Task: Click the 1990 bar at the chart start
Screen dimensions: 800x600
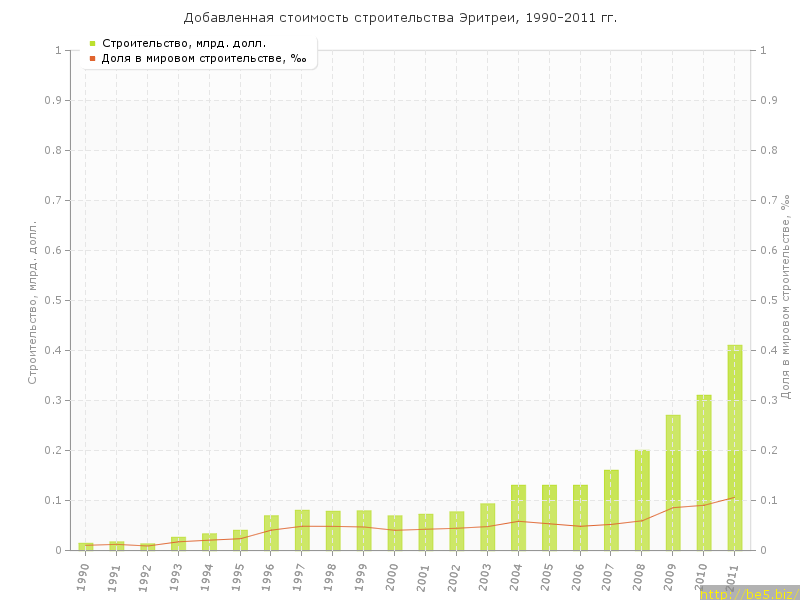Action: tap(86, 546)
